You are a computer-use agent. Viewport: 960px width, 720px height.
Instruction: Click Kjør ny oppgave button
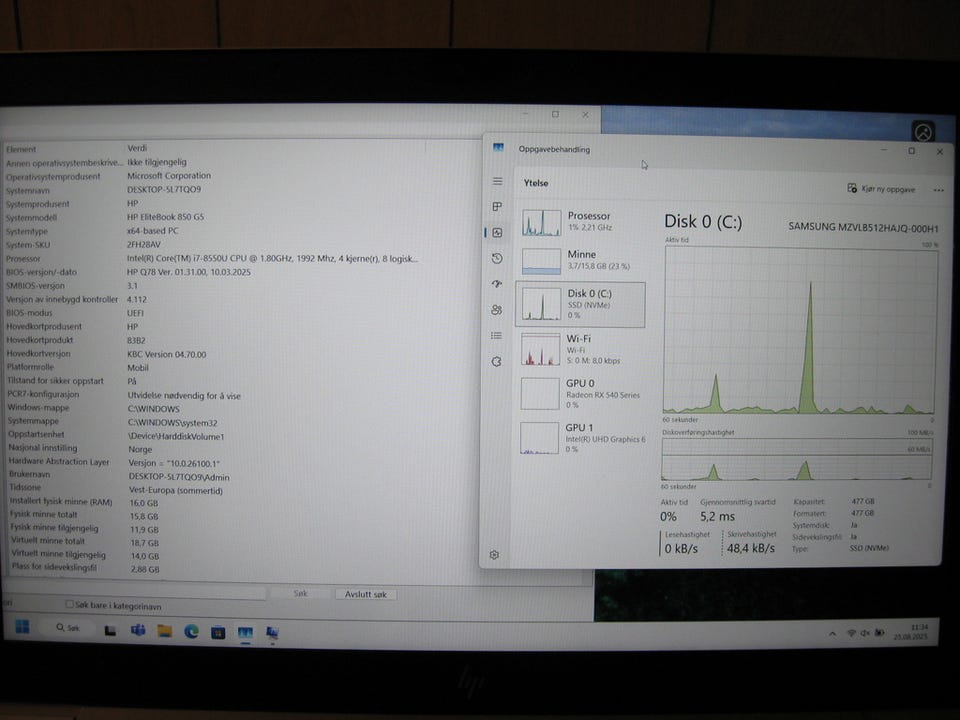coord(881,189)
